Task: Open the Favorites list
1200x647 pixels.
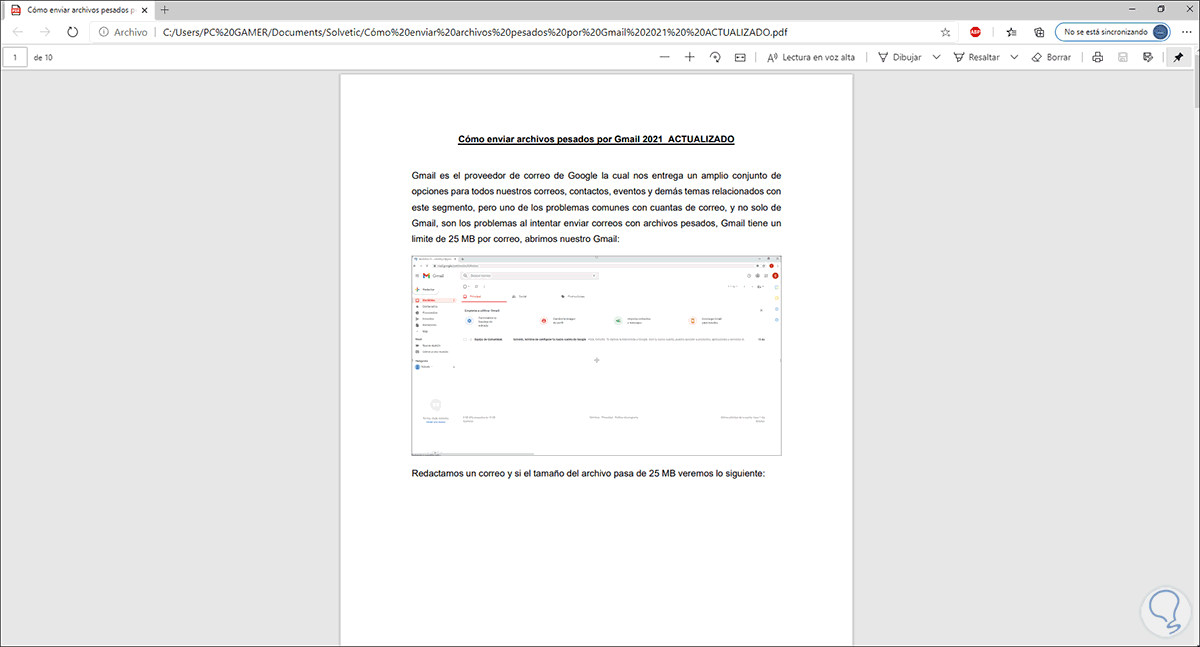Action: click(x=1012, y=32)
